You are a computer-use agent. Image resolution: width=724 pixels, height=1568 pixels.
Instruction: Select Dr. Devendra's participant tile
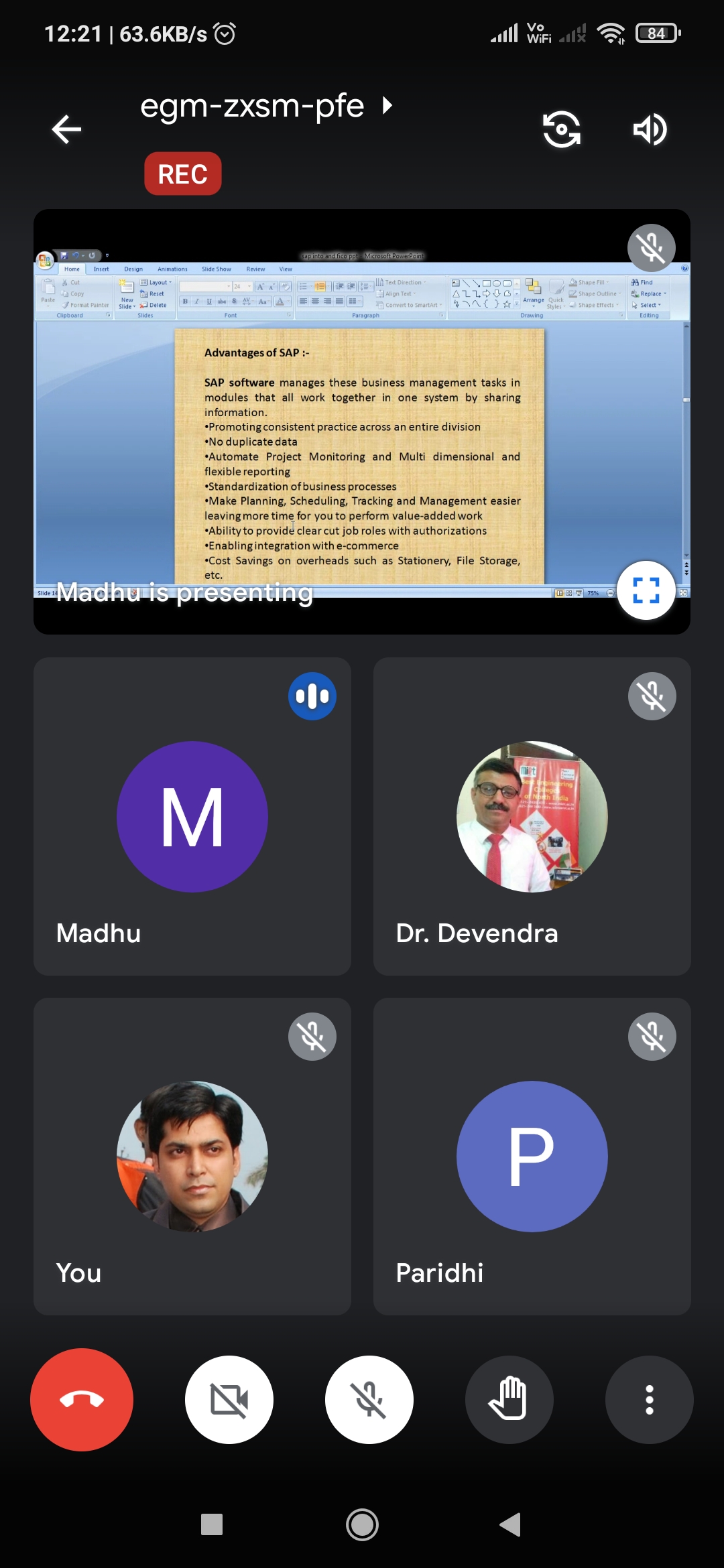coord(532,816)
